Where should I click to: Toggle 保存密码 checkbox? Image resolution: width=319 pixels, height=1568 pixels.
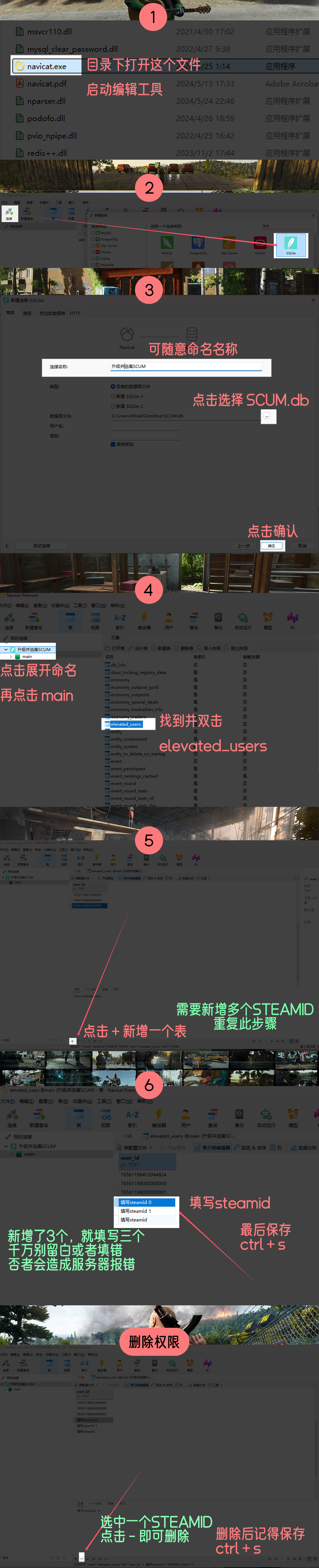(x=122, y=444)
